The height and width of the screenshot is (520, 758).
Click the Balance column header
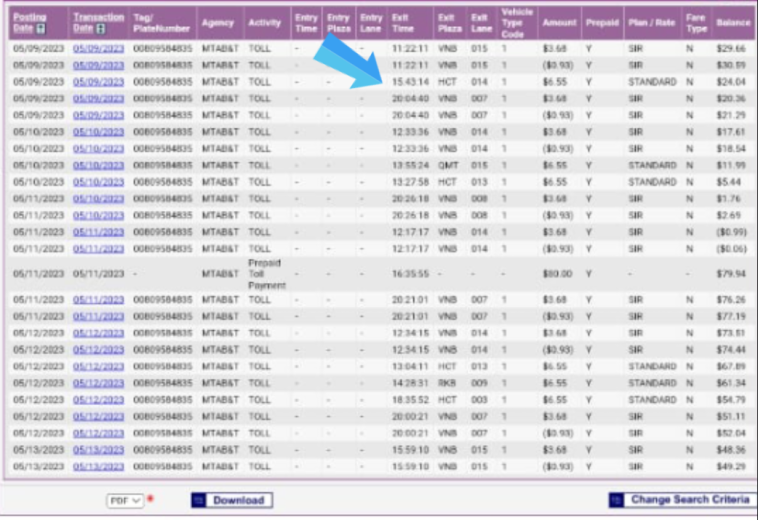tap(732, 22)
